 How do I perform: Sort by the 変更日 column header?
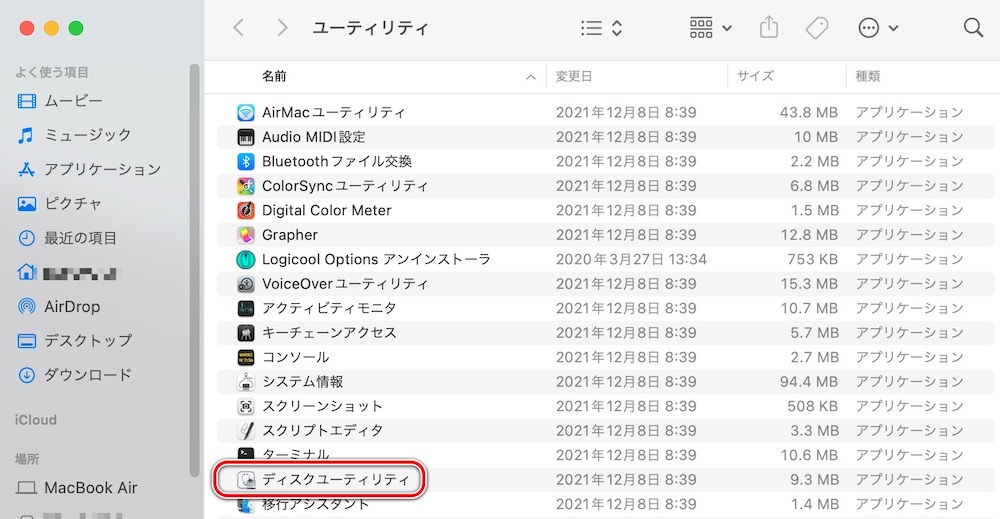tap(573, 77)
